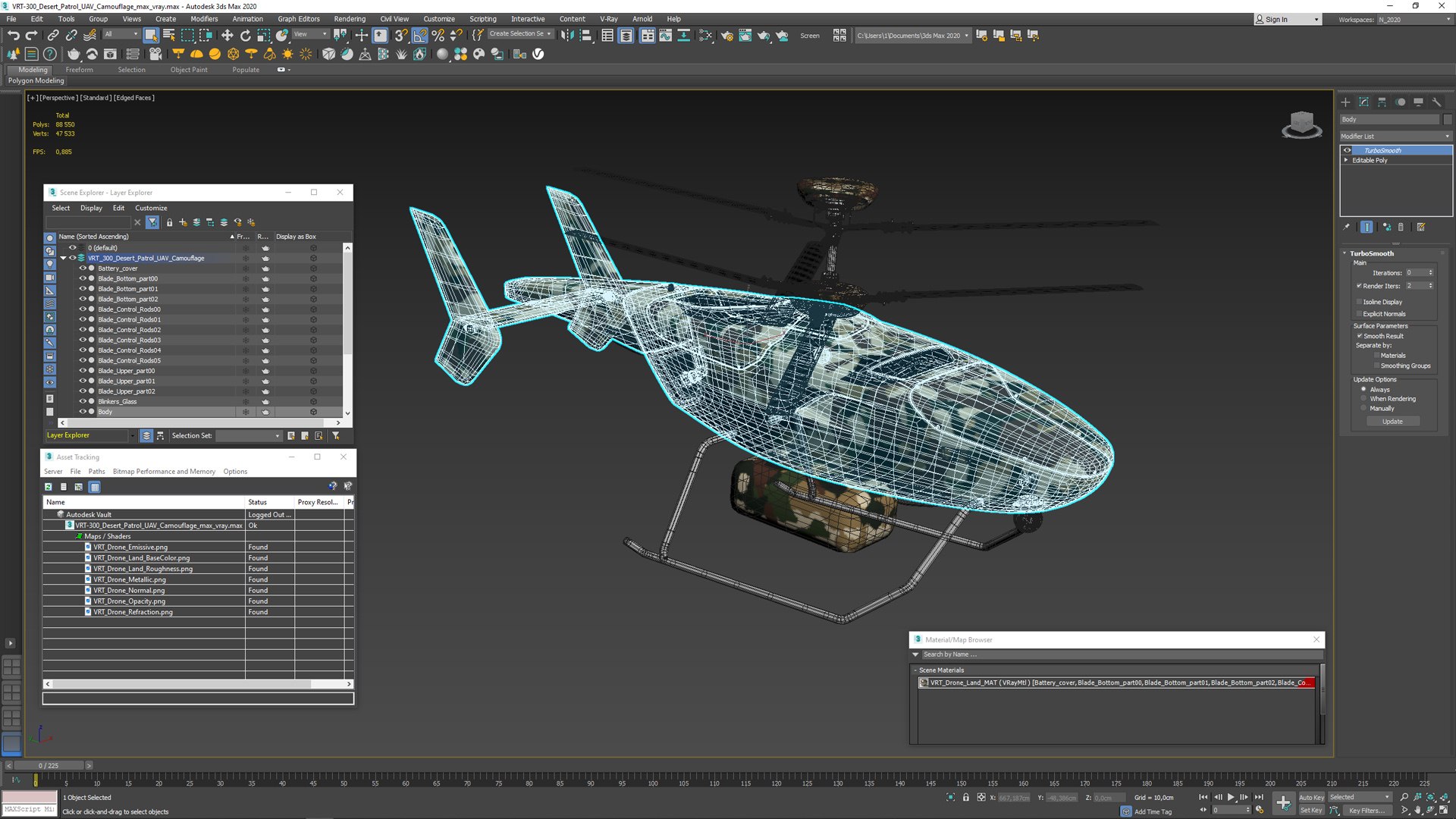This screenshot has width=1456, height=819.
Task: Open the Create tab in command panel
Action: click(1345, 102)
